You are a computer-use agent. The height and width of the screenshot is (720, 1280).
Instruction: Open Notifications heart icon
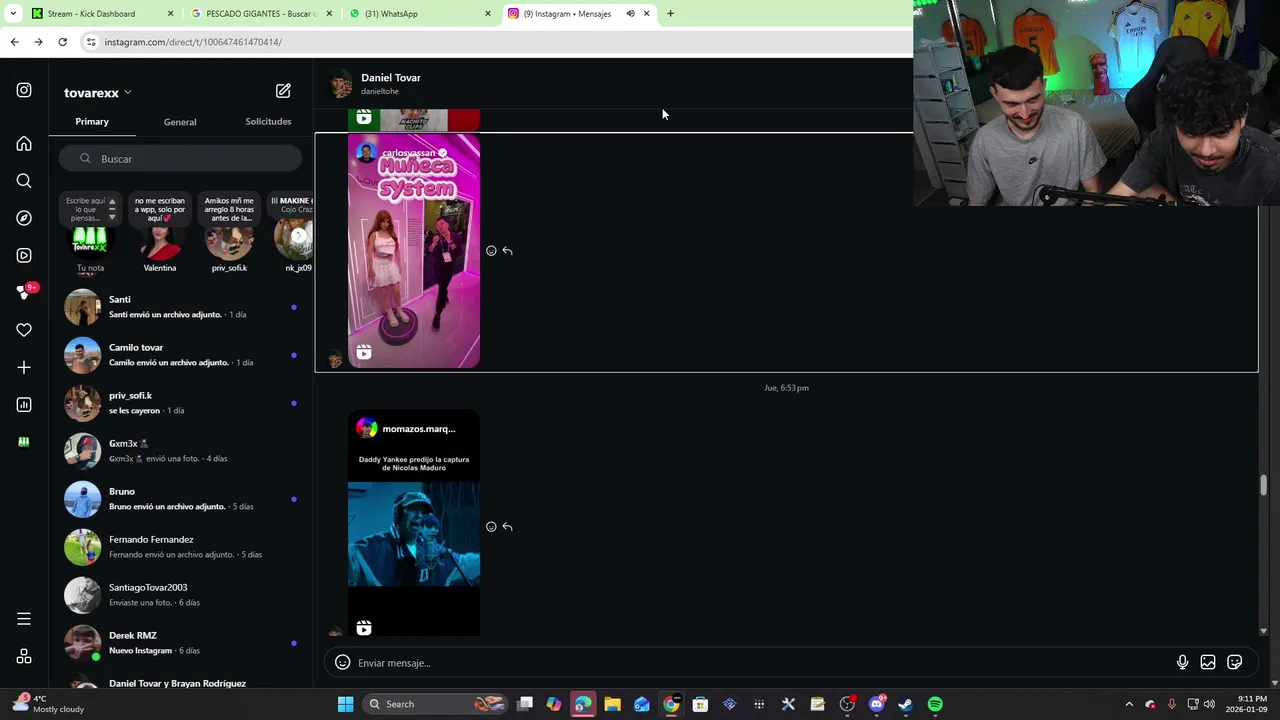coord(24,330)
